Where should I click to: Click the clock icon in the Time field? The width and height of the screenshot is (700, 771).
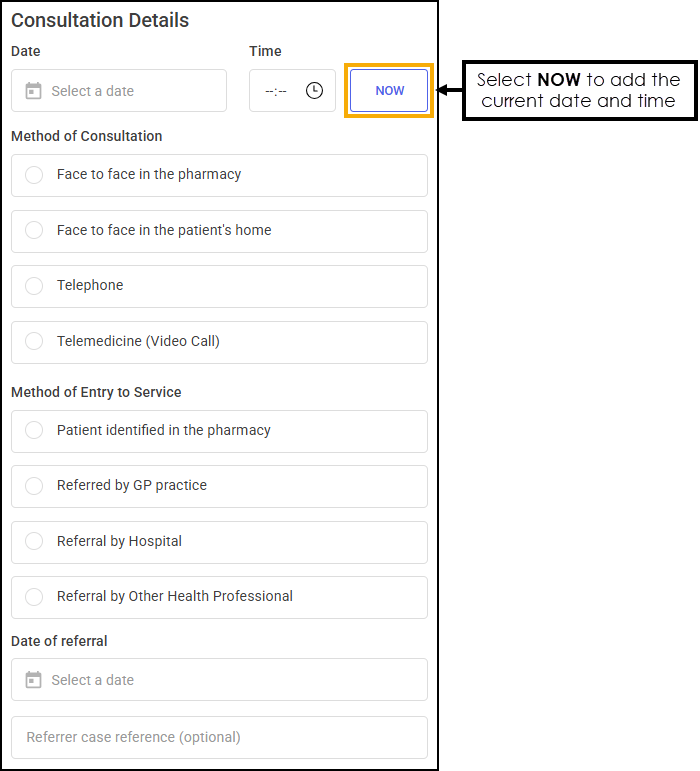coord(314,90)
